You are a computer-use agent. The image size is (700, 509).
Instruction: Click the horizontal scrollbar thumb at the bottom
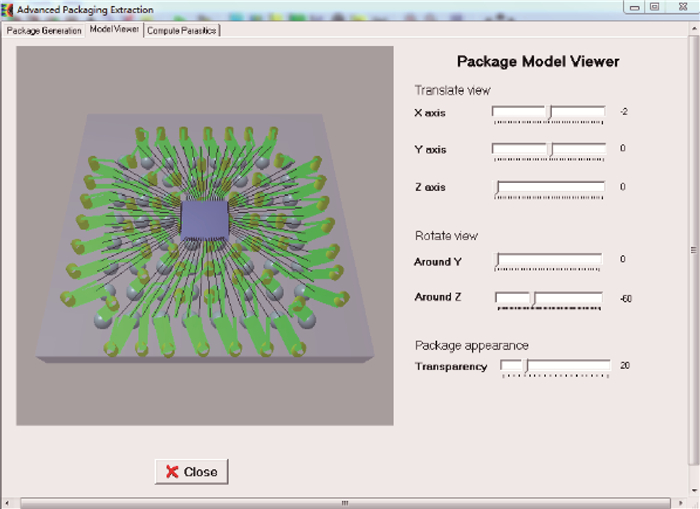(345, 502)
